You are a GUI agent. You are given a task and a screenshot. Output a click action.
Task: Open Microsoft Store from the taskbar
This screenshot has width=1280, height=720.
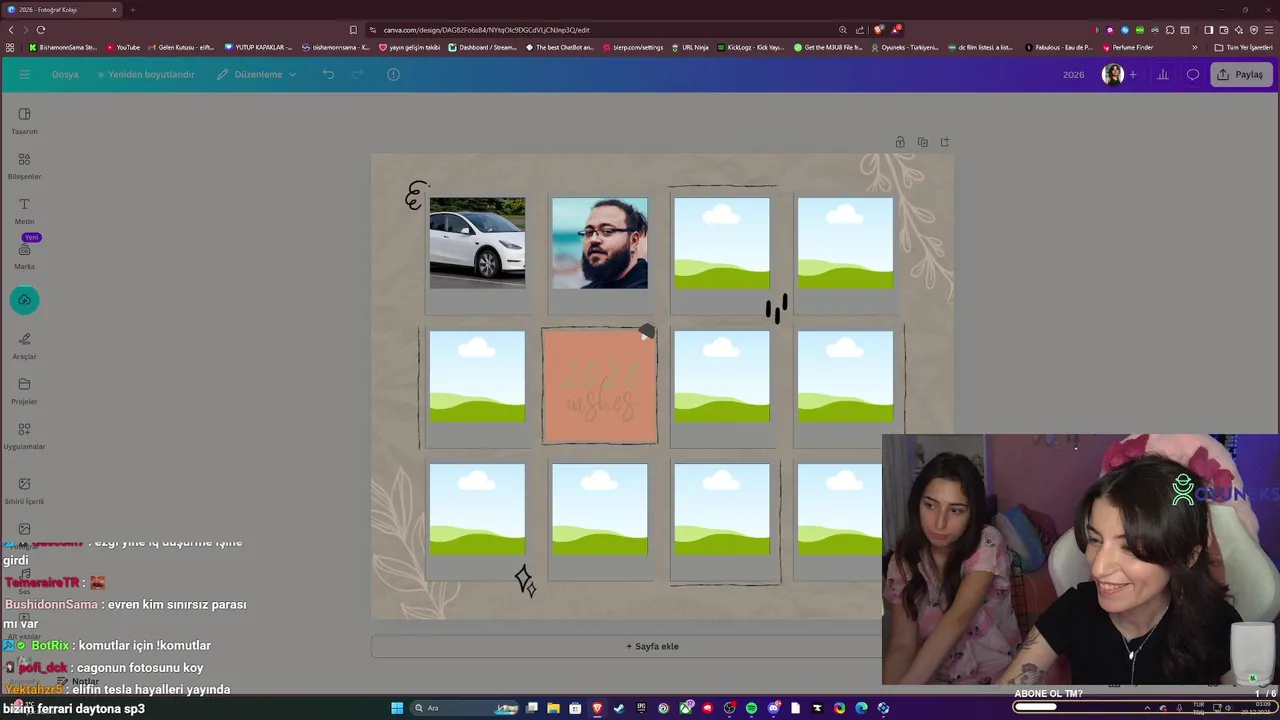pyautogui.click(x=575, y=708)
